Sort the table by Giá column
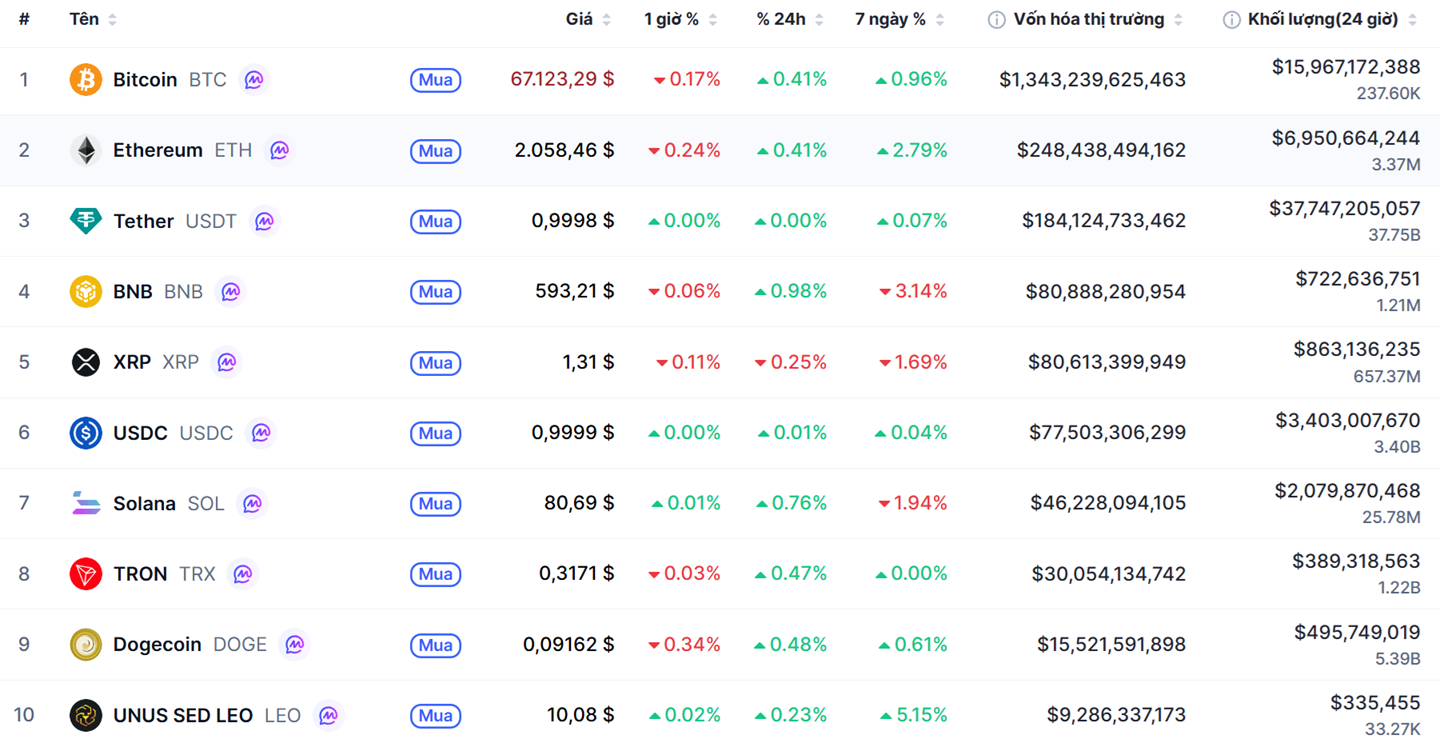Image resolution: width=1440 pixels, height=747 pixels. coord(579,20)
